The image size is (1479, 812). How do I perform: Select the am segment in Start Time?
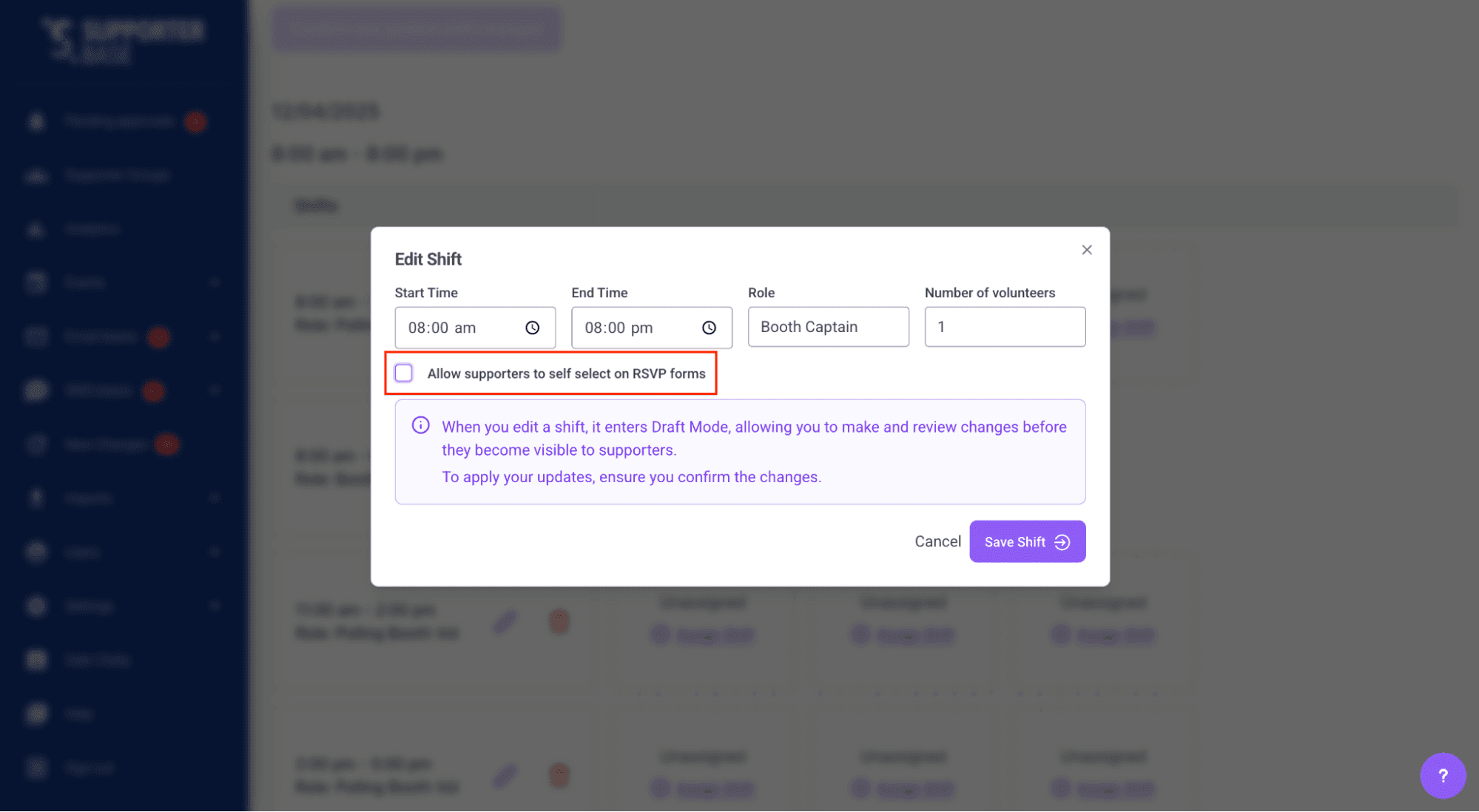465,328
